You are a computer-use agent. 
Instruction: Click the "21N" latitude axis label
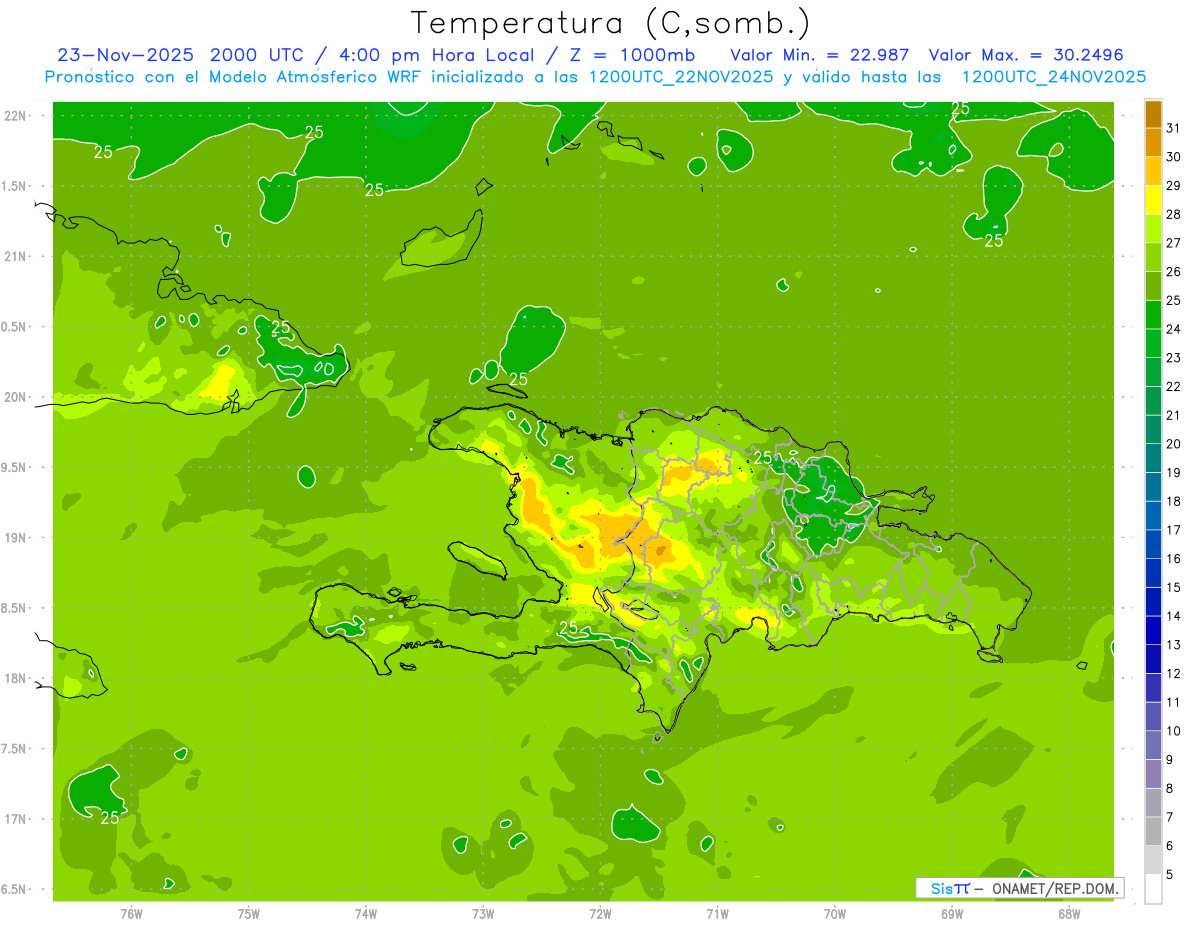click(x=16, y=256)
